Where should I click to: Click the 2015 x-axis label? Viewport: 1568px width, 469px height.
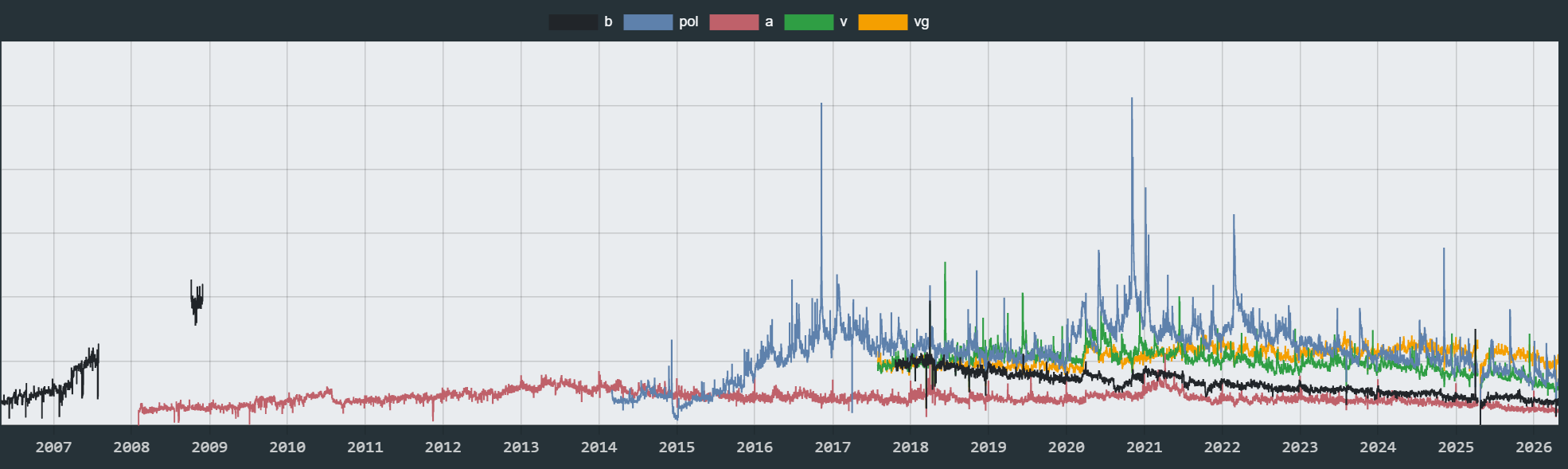pos(677,447)
